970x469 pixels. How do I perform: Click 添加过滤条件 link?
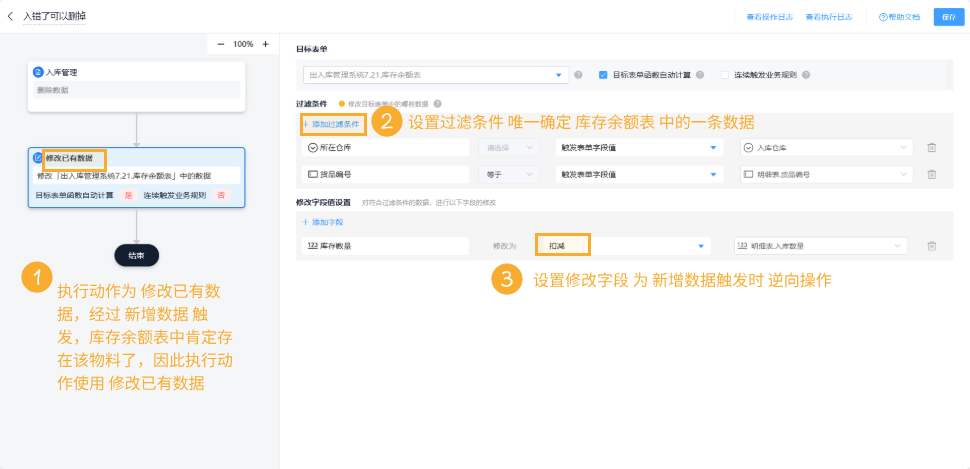click(331, 124)
